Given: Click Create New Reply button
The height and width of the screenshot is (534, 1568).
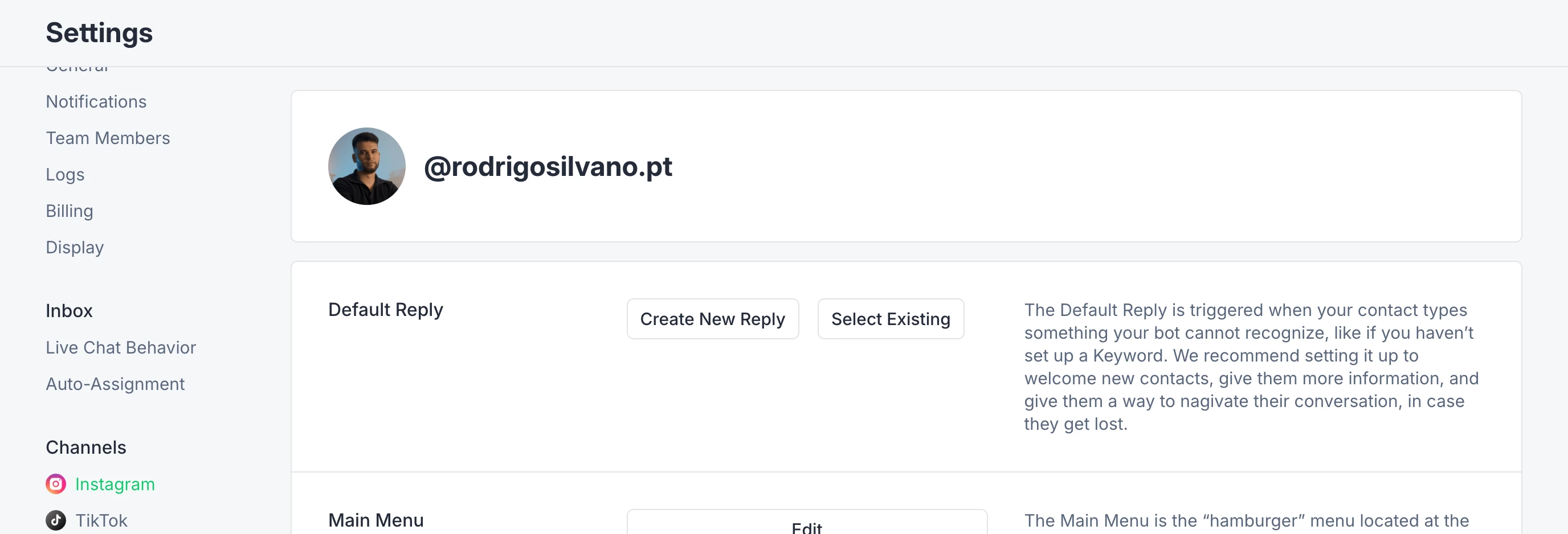Looking at the screenshot, I should pyautogui.click(x=713, y=319).
